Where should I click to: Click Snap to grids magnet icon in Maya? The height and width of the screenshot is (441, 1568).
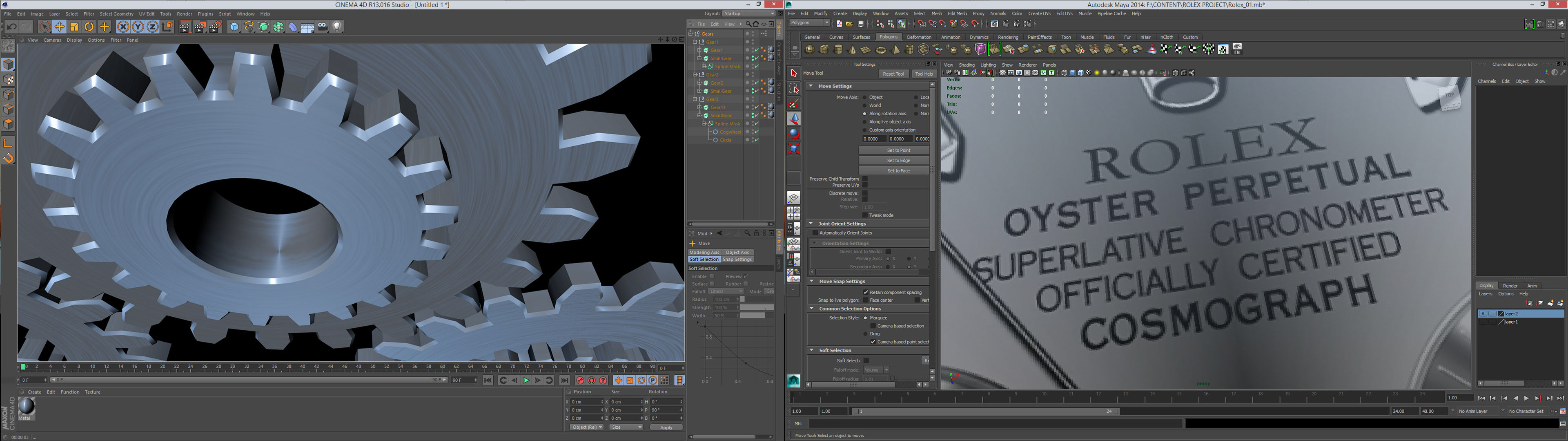coord(922,25)
